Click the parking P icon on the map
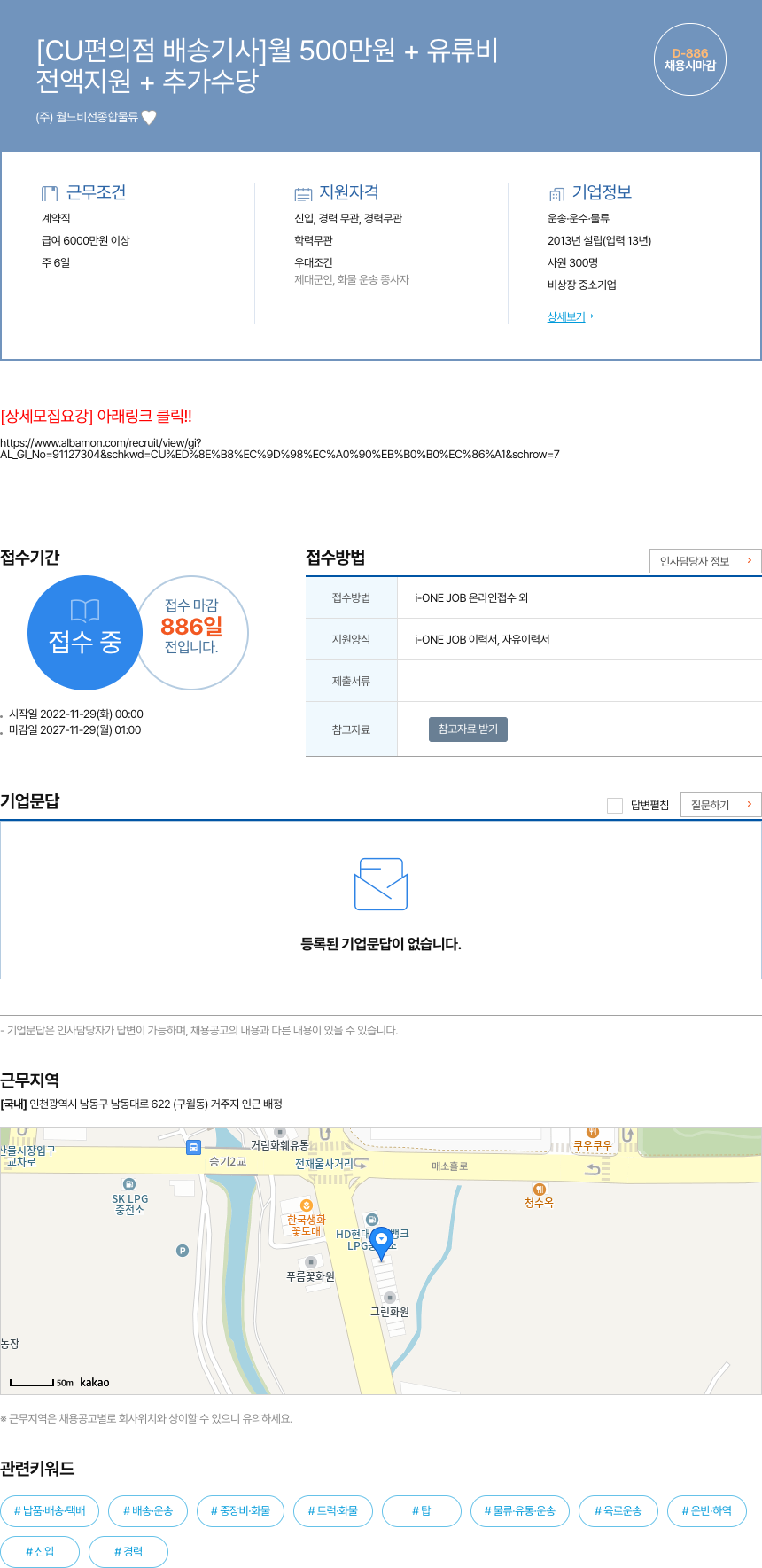 [x=183, y=1251]
